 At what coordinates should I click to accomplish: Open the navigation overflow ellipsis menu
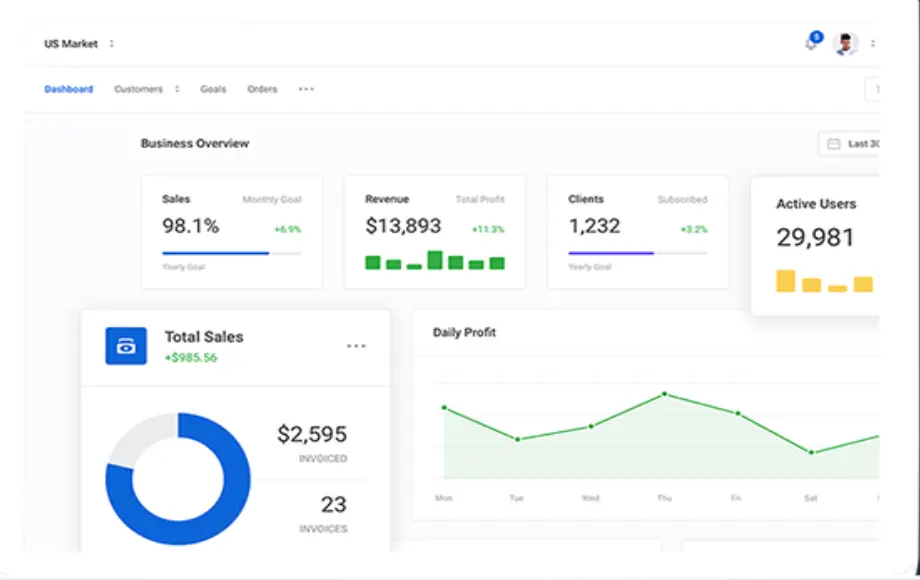pyautogui.click(x=306, y=89)
